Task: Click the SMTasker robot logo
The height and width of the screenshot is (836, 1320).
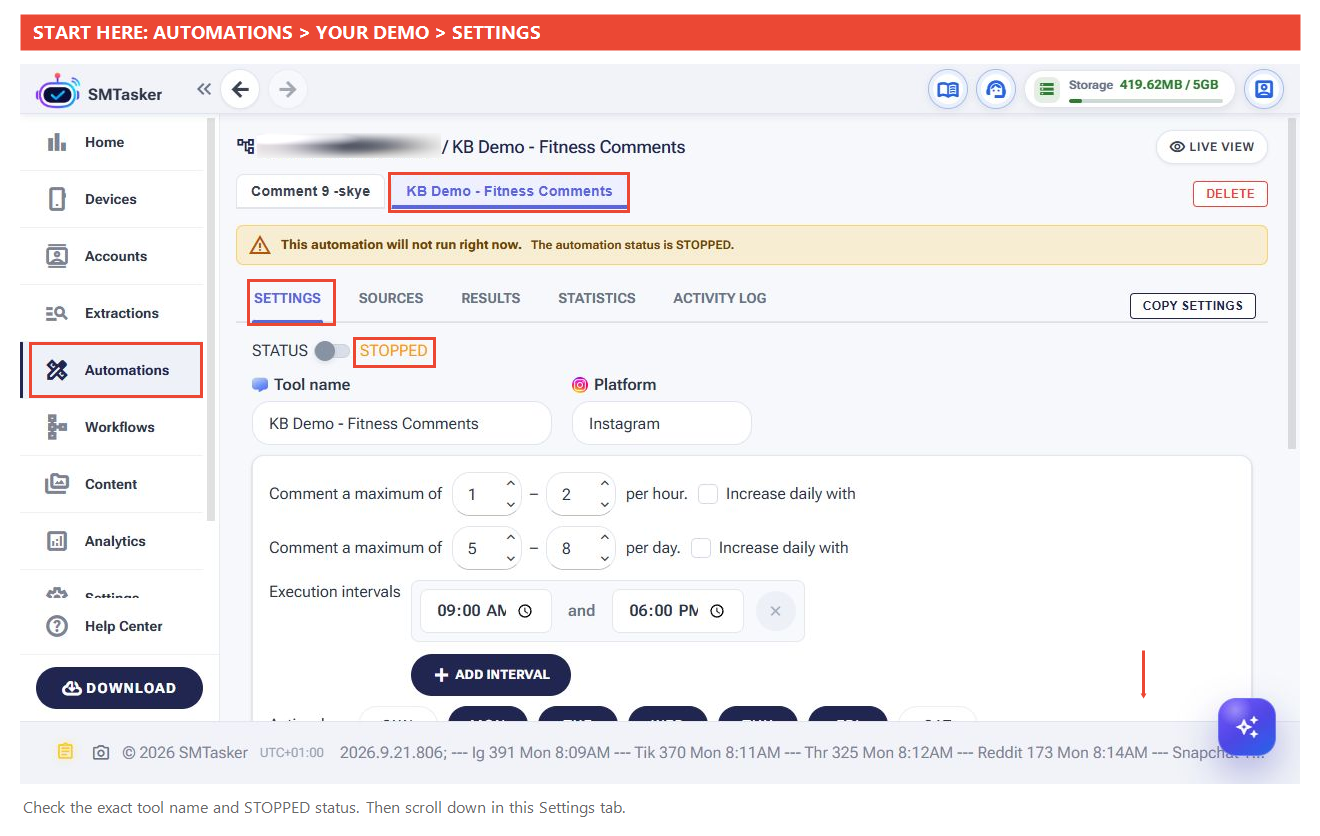Action: (x=57, y=91)
